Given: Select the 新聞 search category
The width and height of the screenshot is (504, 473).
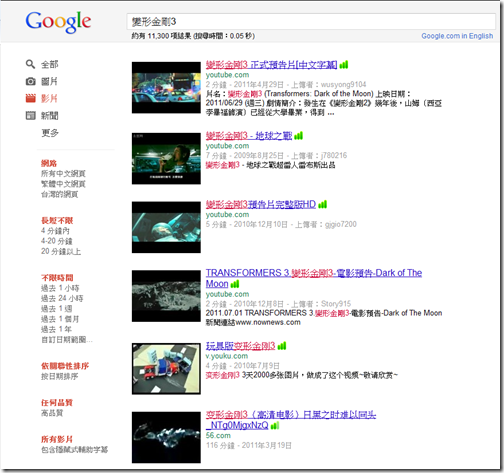Looking at the screenshot, I should [x=49, y=116].
